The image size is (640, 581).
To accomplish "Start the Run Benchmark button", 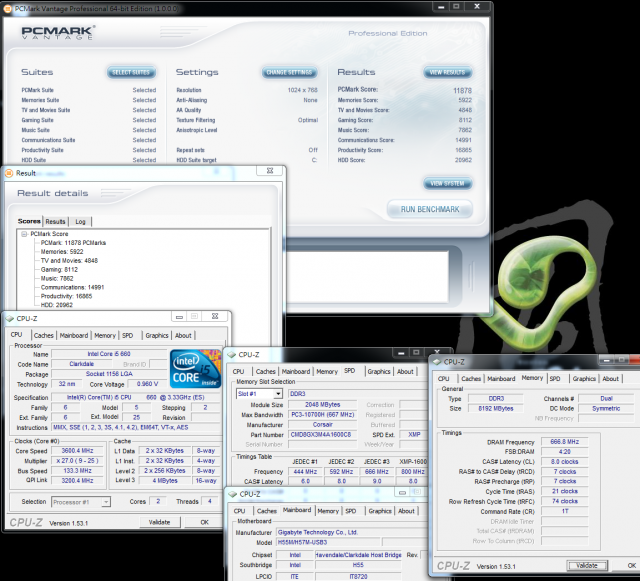I will (430, 209).
